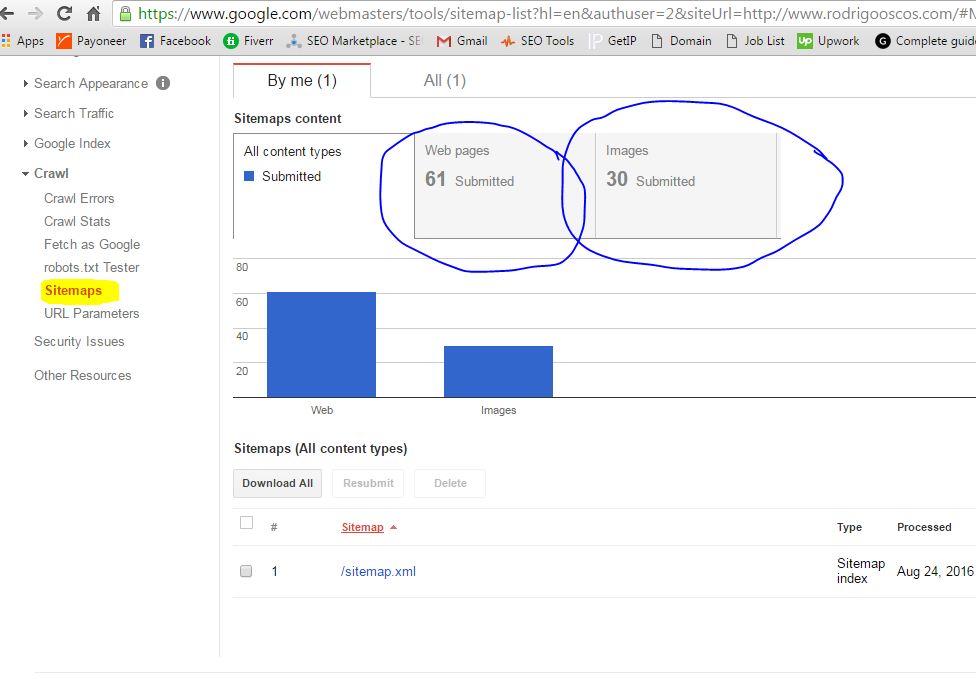Click the sort arrow next to Sitemap column
Screen dimensions: 976x680
(393, 527)
